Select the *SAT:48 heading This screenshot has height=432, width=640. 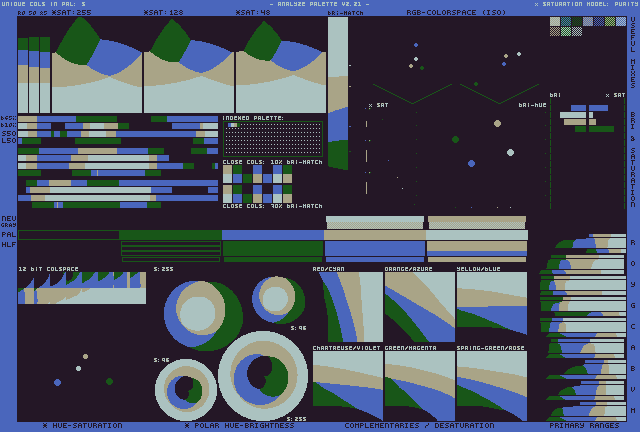pos(253,13)
